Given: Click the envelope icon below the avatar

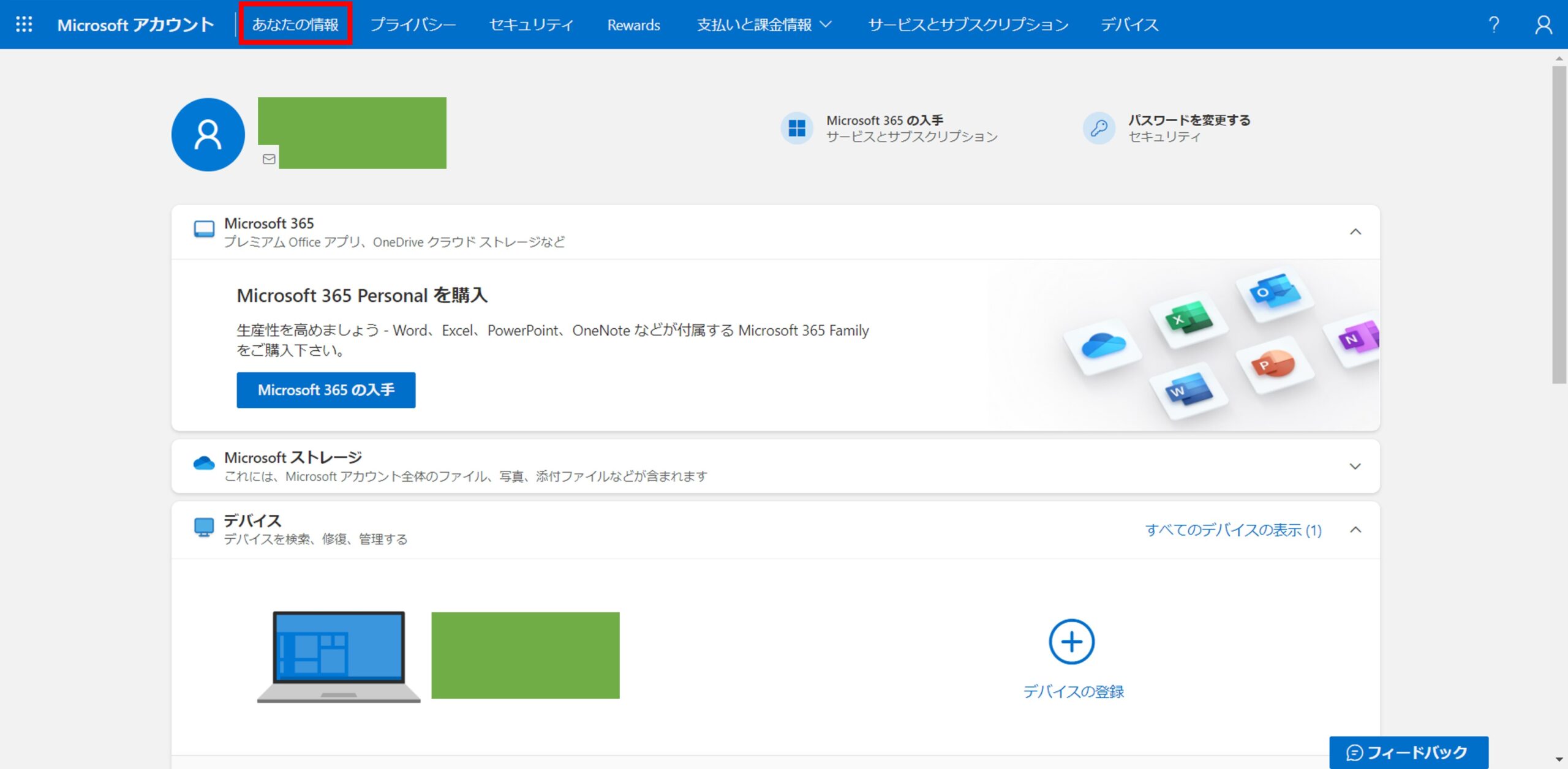Looking at the screenshot, I should pyautogui.click(x=269, y=159).
